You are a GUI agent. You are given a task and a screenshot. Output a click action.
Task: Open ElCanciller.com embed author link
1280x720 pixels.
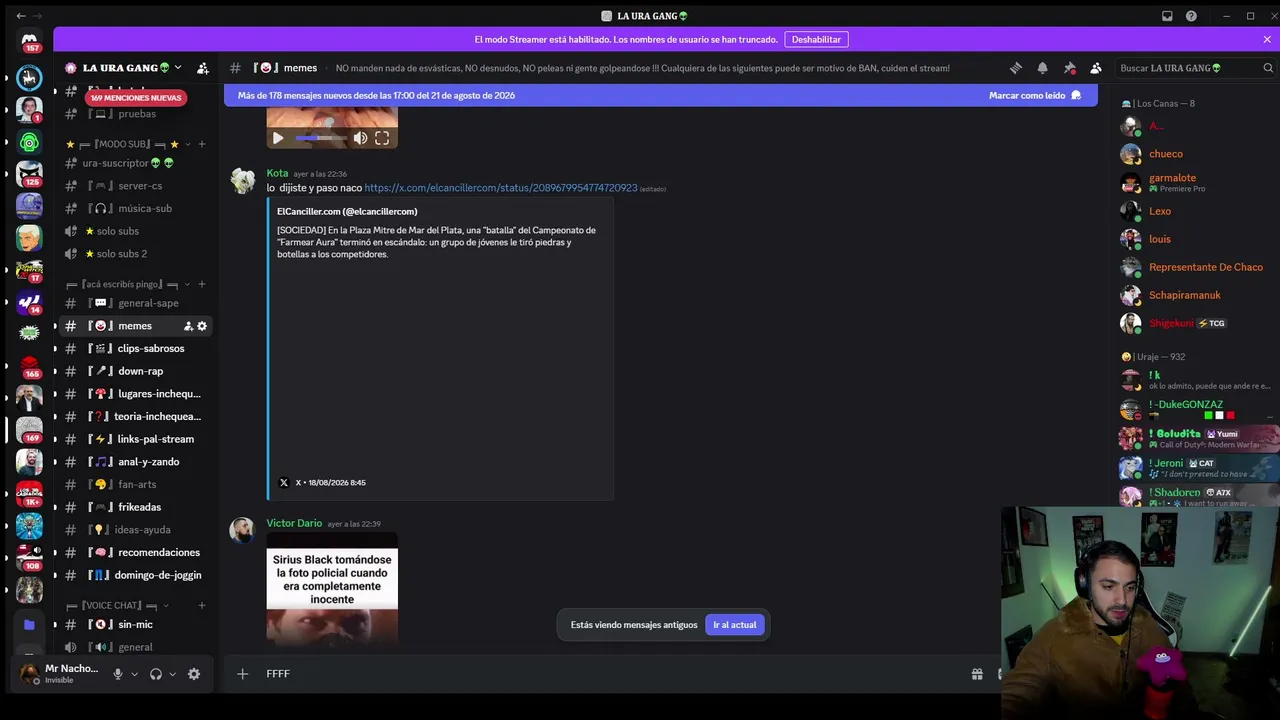click(x=347, y=212)
